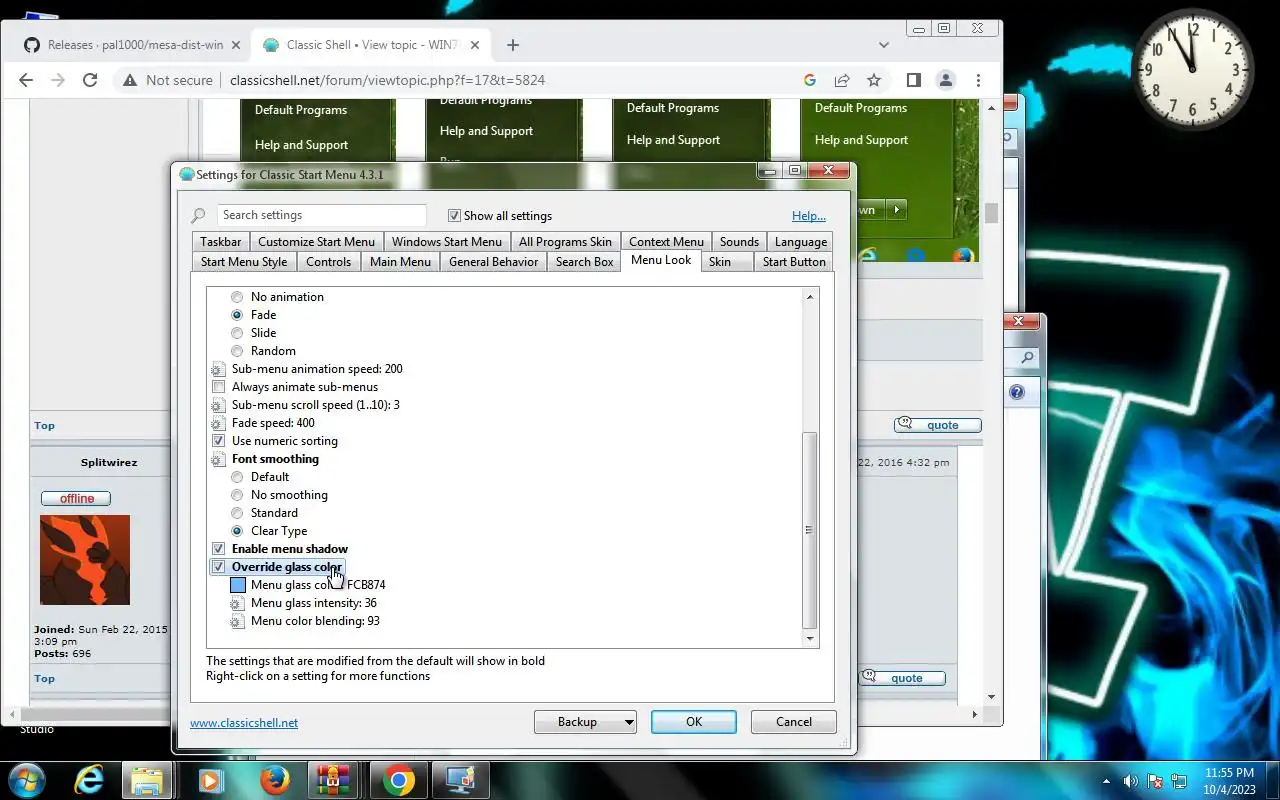Open Chrome side panel icon
The width and height of the screenshot is (1280, 800).
pos(913,80)
